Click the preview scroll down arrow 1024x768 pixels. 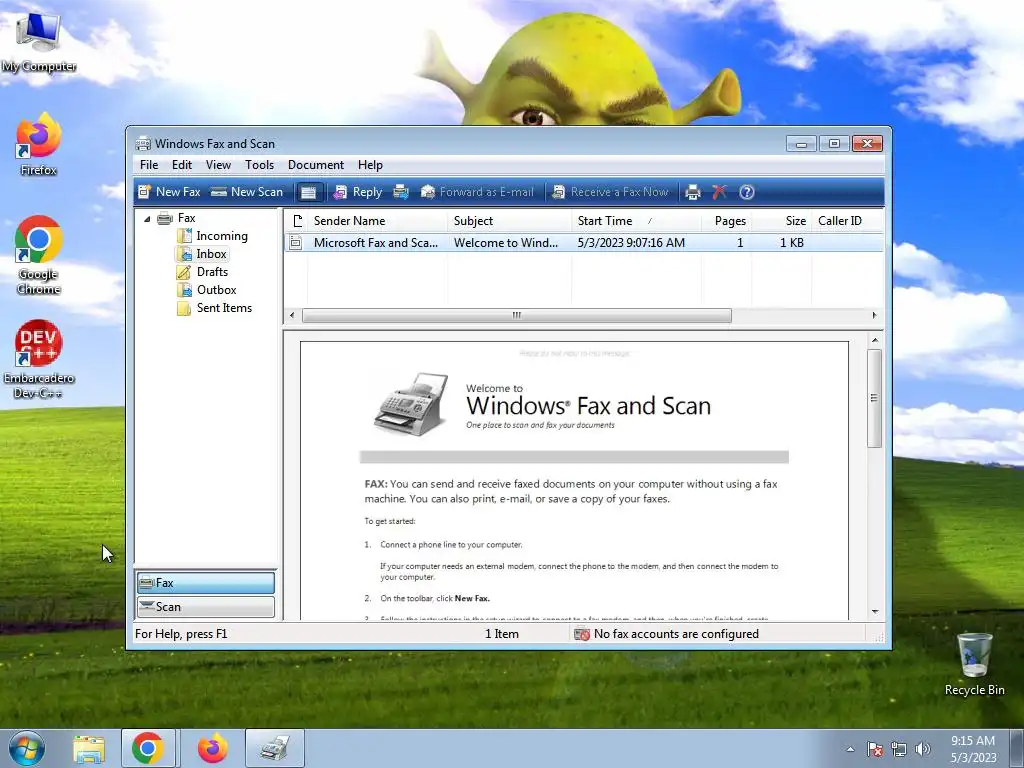click(874, 612)
